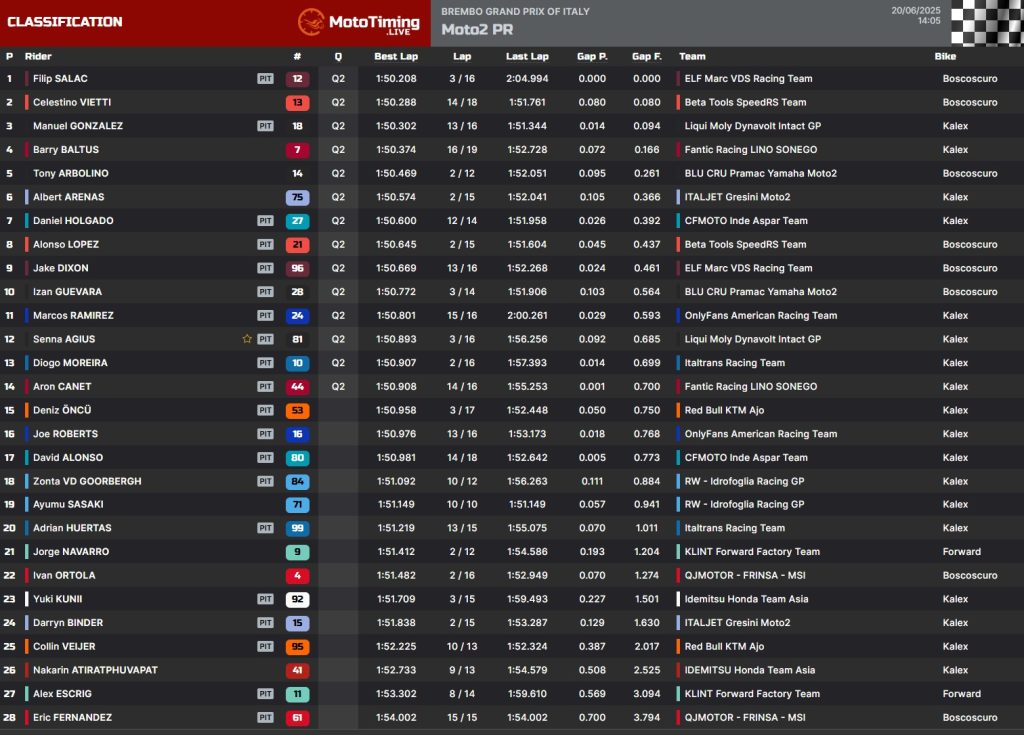The width and height of the screenshot is (1024, 735).
Task: Click the star icon beside Senna AGIUS
Action: [247, 339]
